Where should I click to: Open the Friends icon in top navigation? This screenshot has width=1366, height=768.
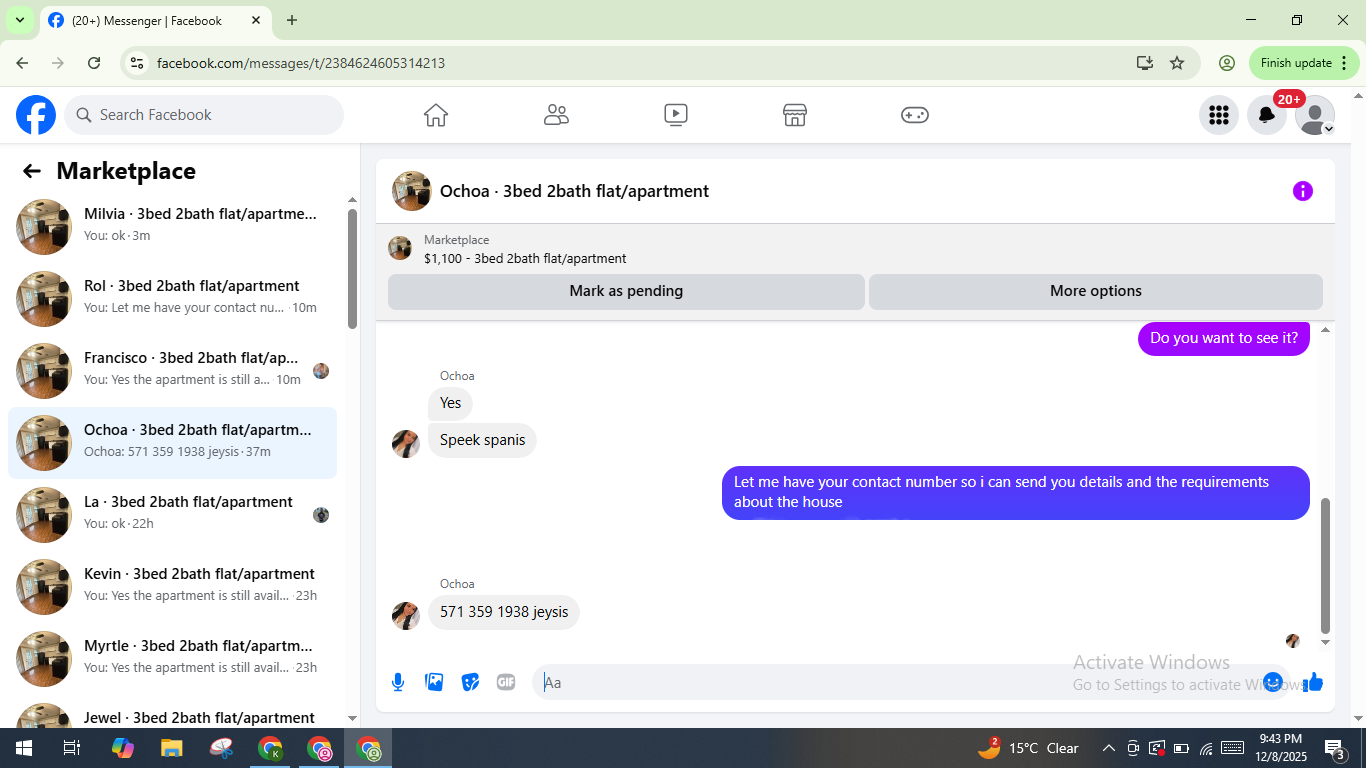click(556, 115)
